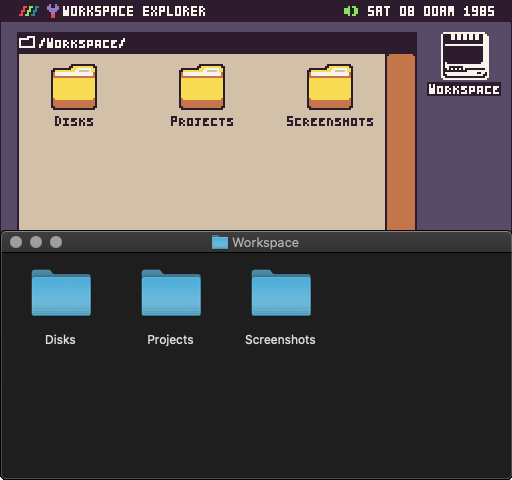The height and width of the screenshot is (480, 512).
Task: Click the green speaker volume icon
Action: coord(351,11)
